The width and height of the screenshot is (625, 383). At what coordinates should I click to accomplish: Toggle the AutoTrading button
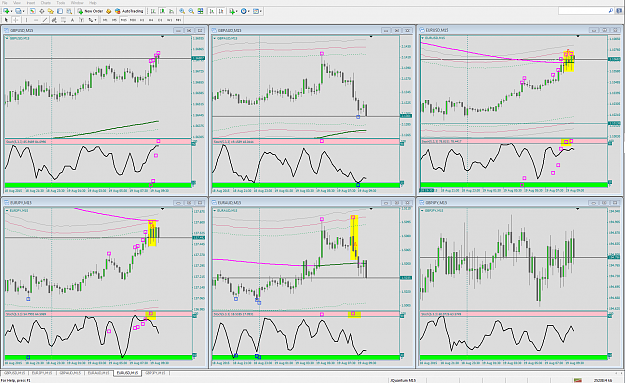pos(129,11)
